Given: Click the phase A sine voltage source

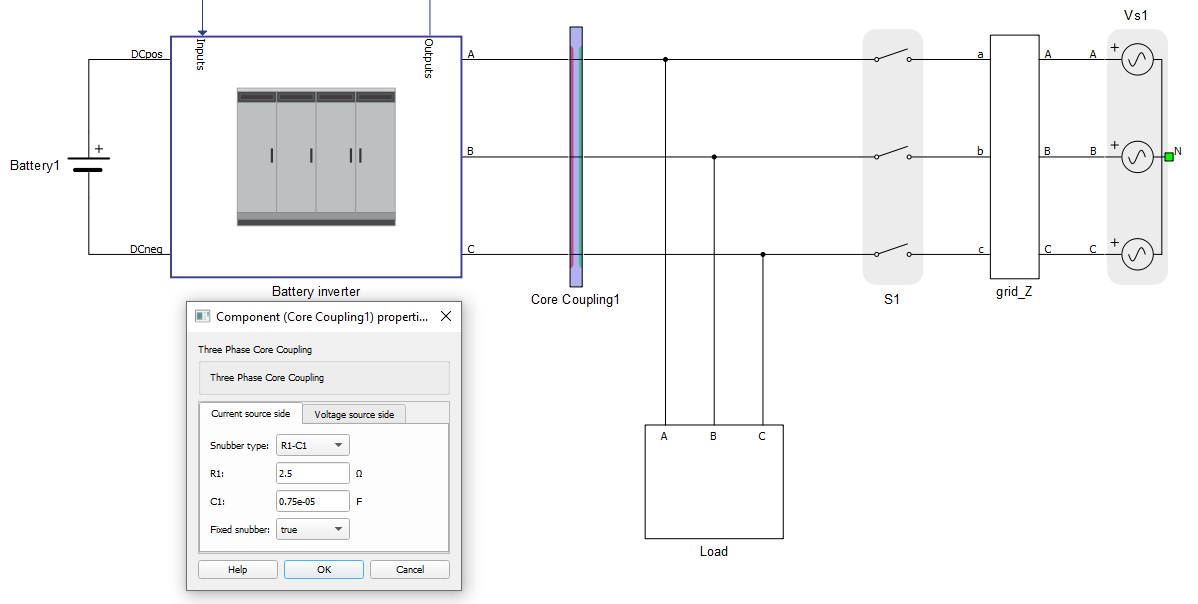Looking at the screenshot, I should coord(1136,61).
